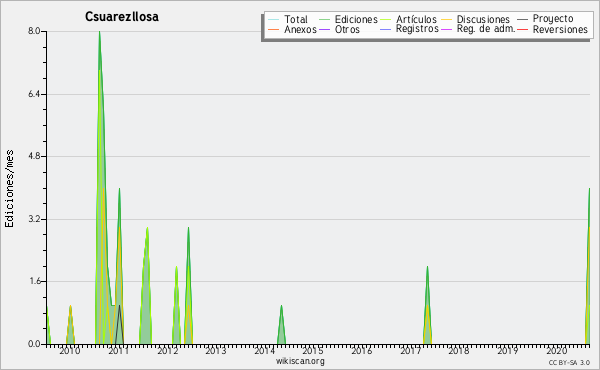Click the 6.4 y-axis value

tap(34, 94)
